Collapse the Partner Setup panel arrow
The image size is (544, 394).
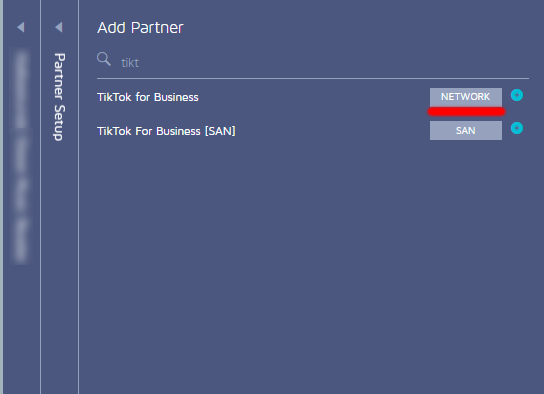[x=59, y=27]
